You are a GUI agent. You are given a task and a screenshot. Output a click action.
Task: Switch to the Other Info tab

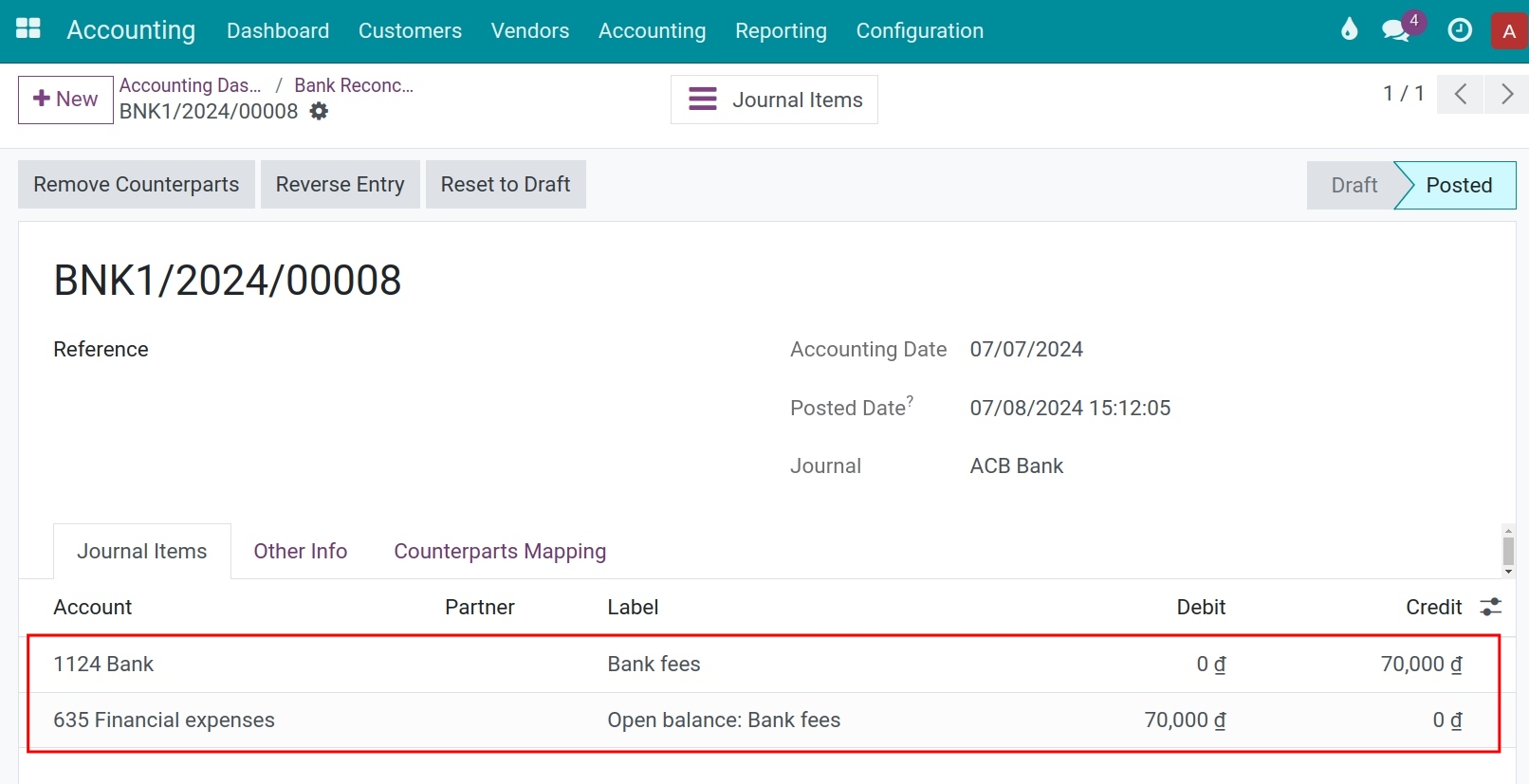click(301, 551)
